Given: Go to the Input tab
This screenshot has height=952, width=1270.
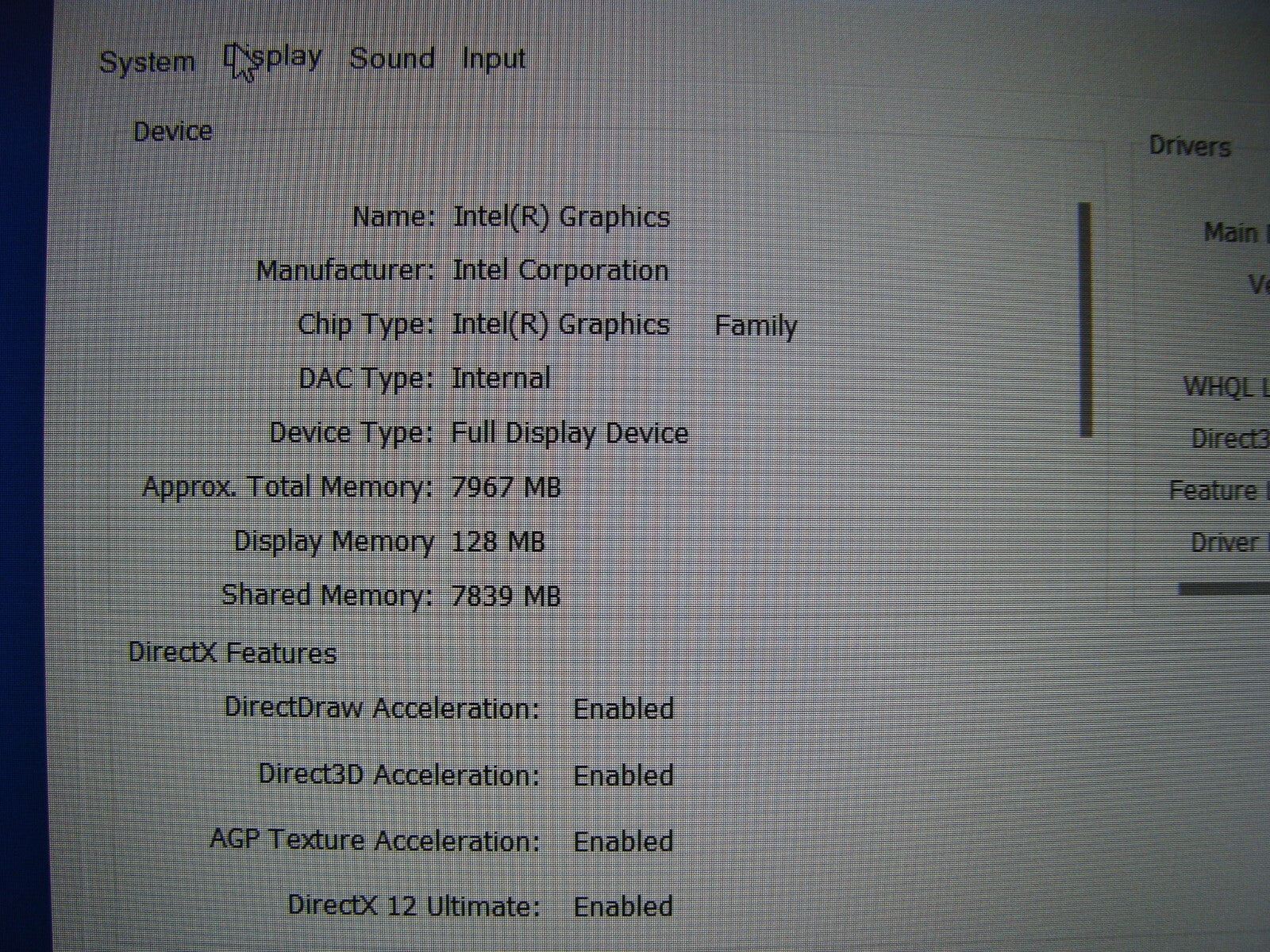Looking at the screenshot, I should click(x=494, y=59).
